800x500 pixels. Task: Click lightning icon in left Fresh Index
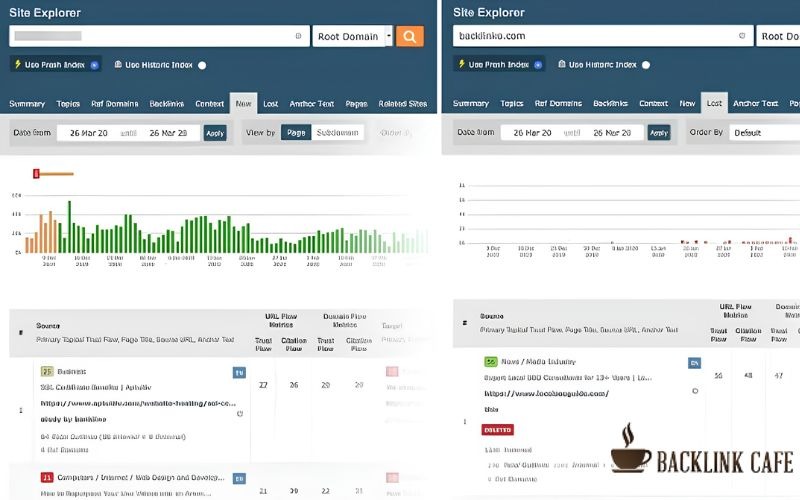(17, 64)
